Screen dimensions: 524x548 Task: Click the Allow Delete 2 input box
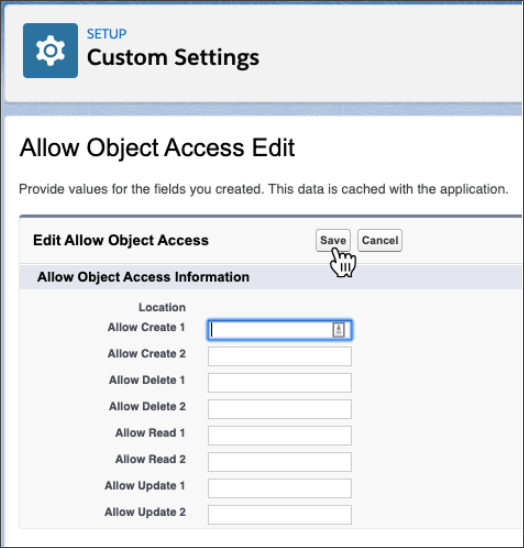(279, 409)
